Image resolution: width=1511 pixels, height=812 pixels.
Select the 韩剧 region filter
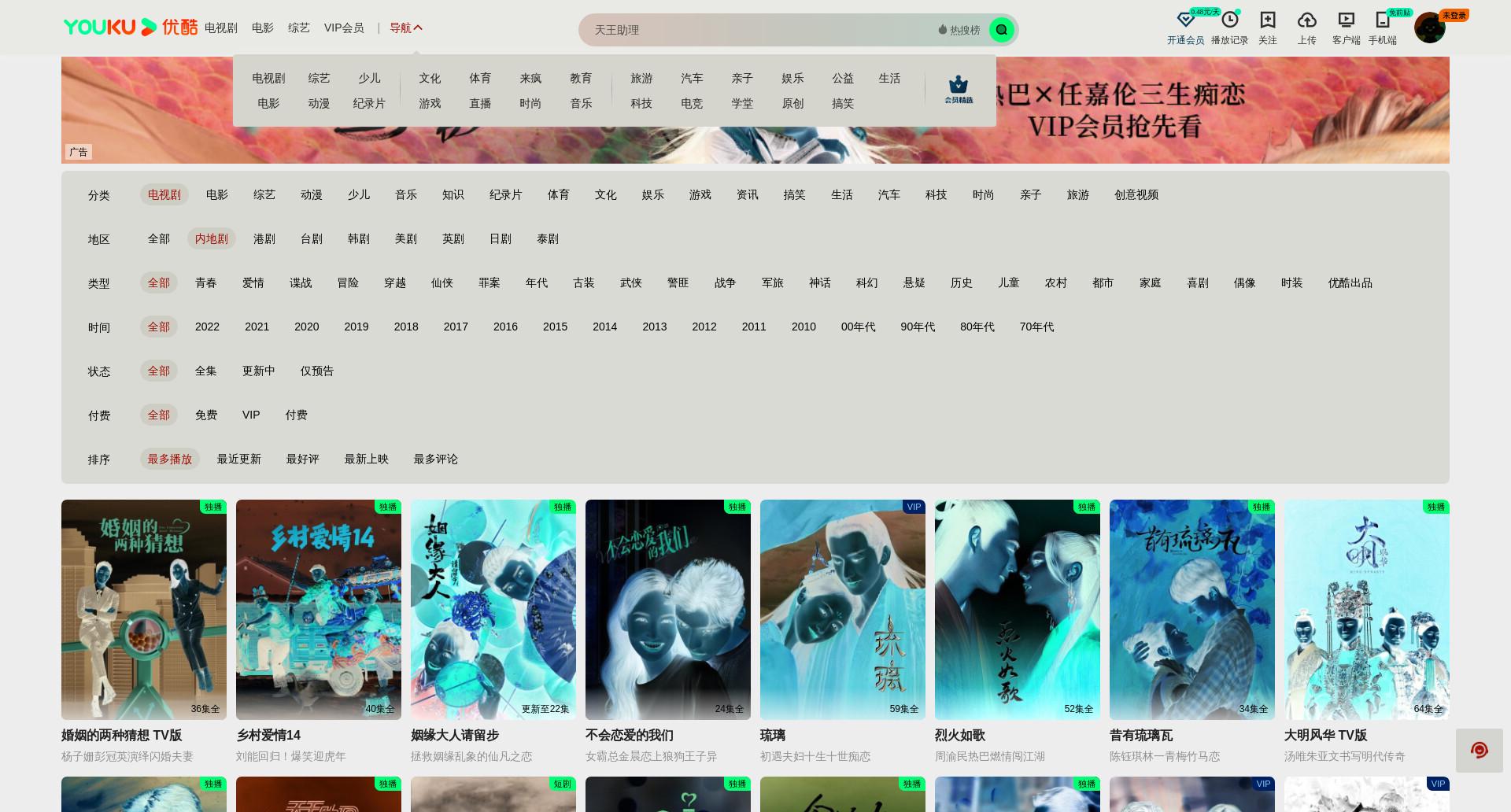pos(359,238)
